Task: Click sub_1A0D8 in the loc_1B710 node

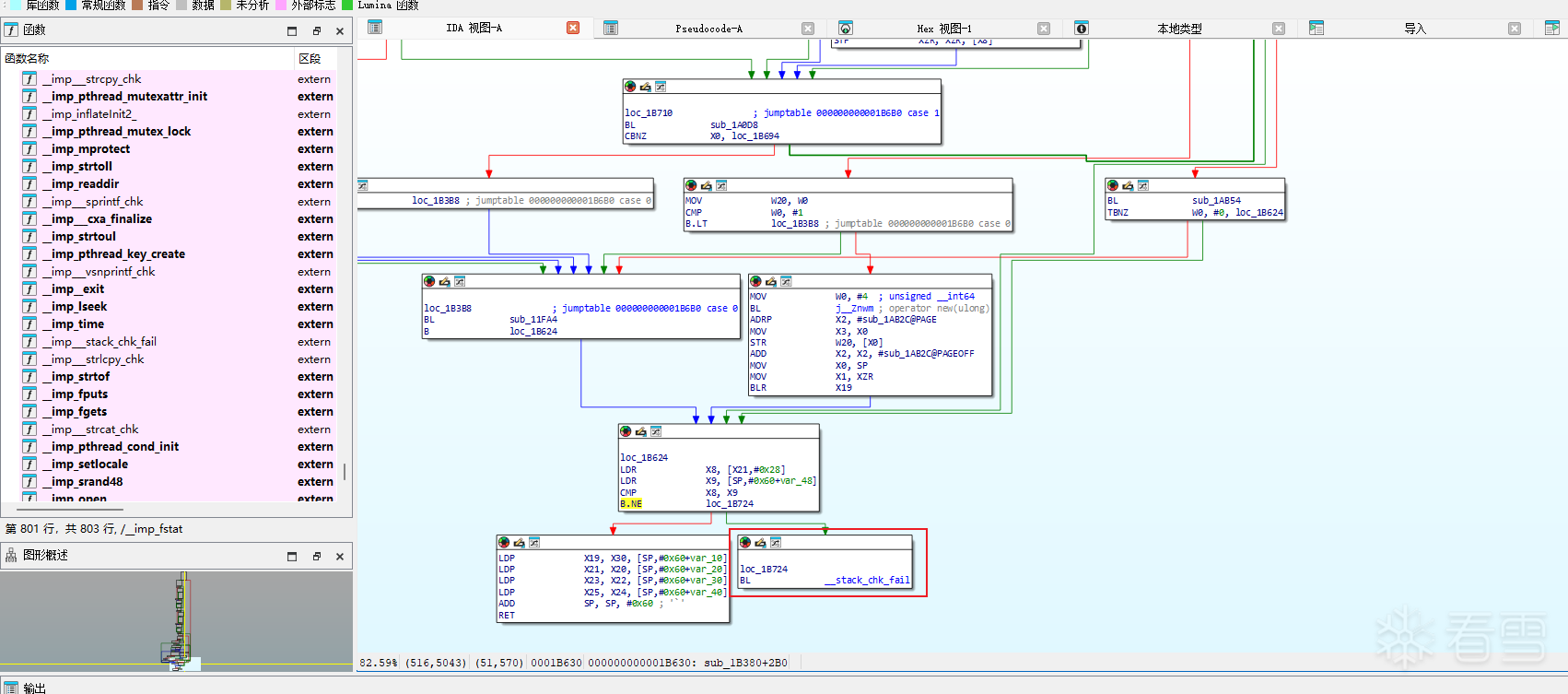Action: coord(734,124)
